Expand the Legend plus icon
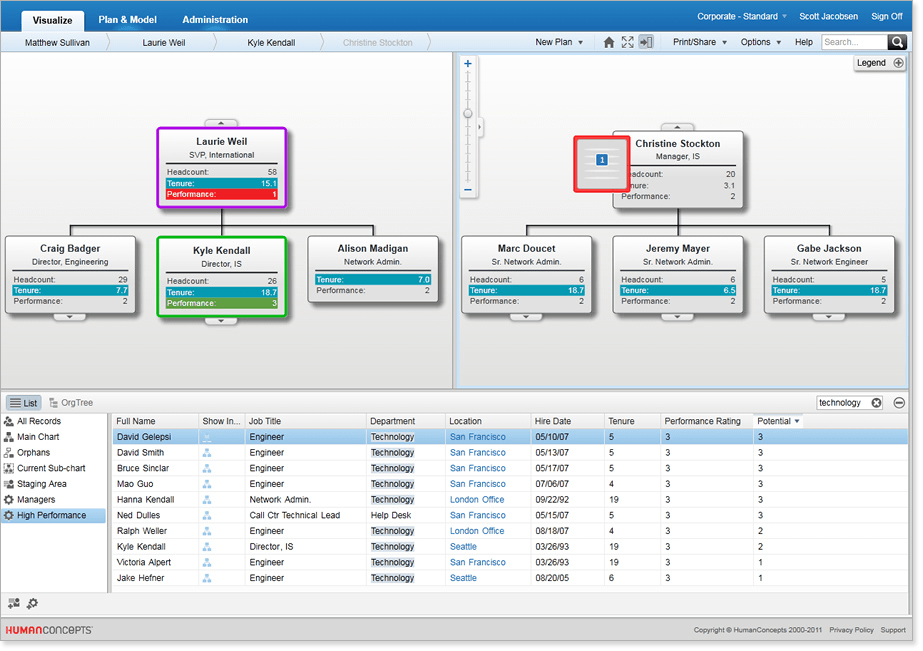The height and width of the screenshot is (651, 923). [898, 63]
